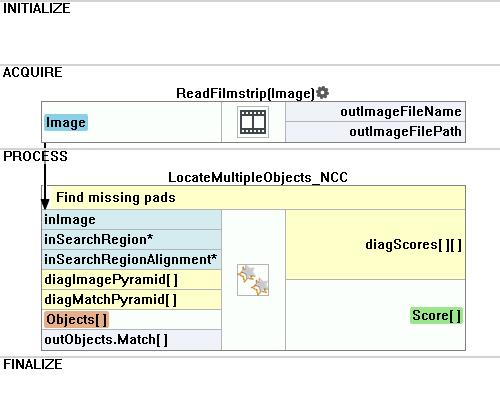
Task: Select the Find missing pads comment bar
Action: click(x=253, y=197)
